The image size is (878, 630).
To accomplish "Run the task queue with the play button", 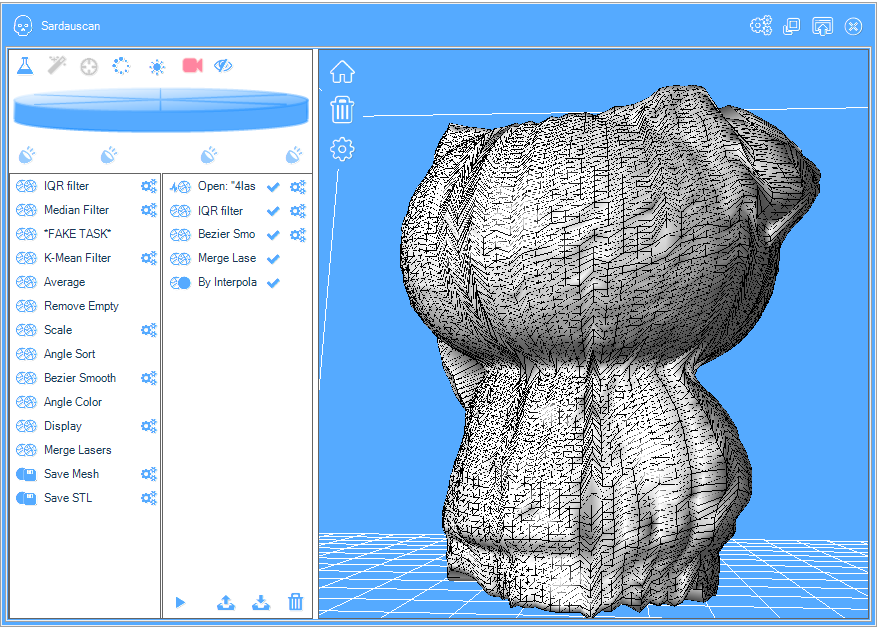I will point(180,602).
